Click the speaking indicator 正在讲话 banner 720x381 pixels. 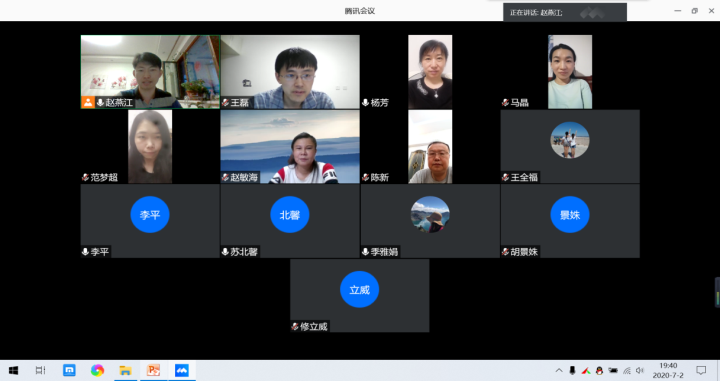565,12
